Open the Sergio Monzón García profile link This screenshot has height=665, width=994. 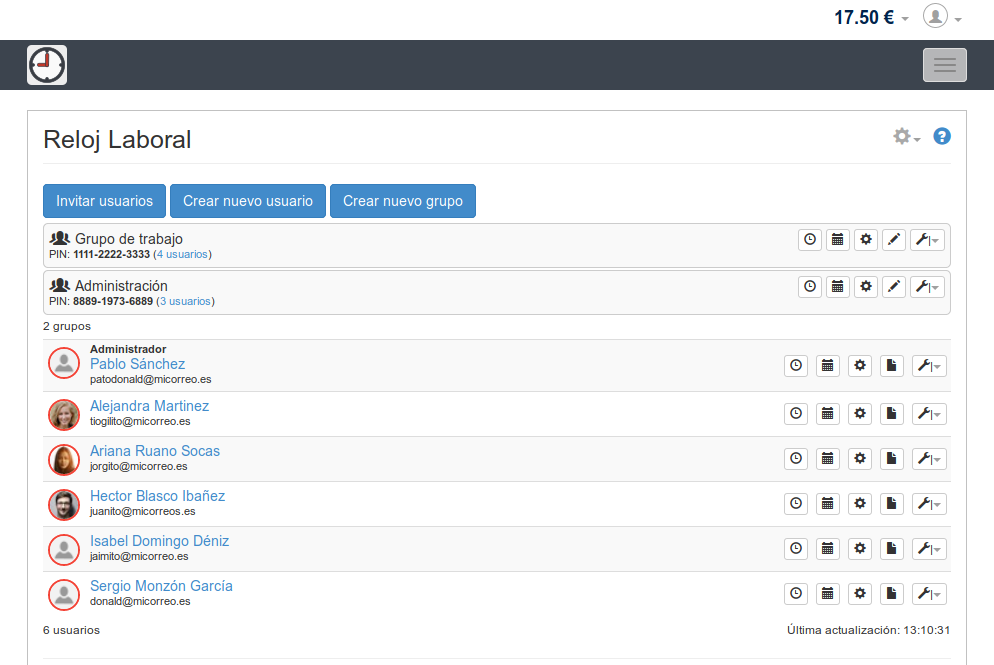161,586
